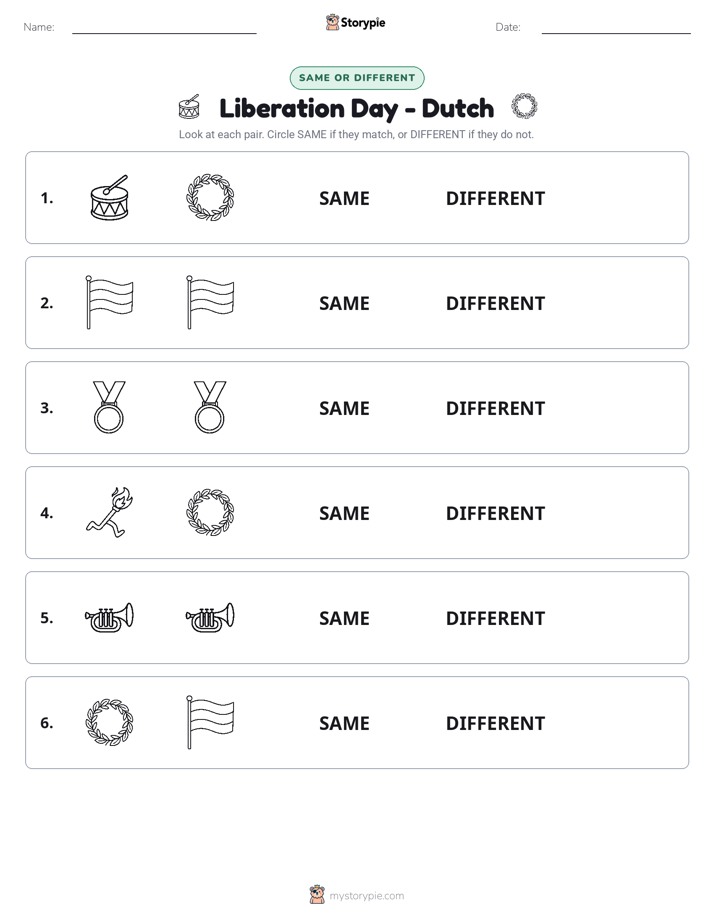Click the wreath icon in row 6
The width and height of the screenshot is (714, 924).
(x=110, y=722)
